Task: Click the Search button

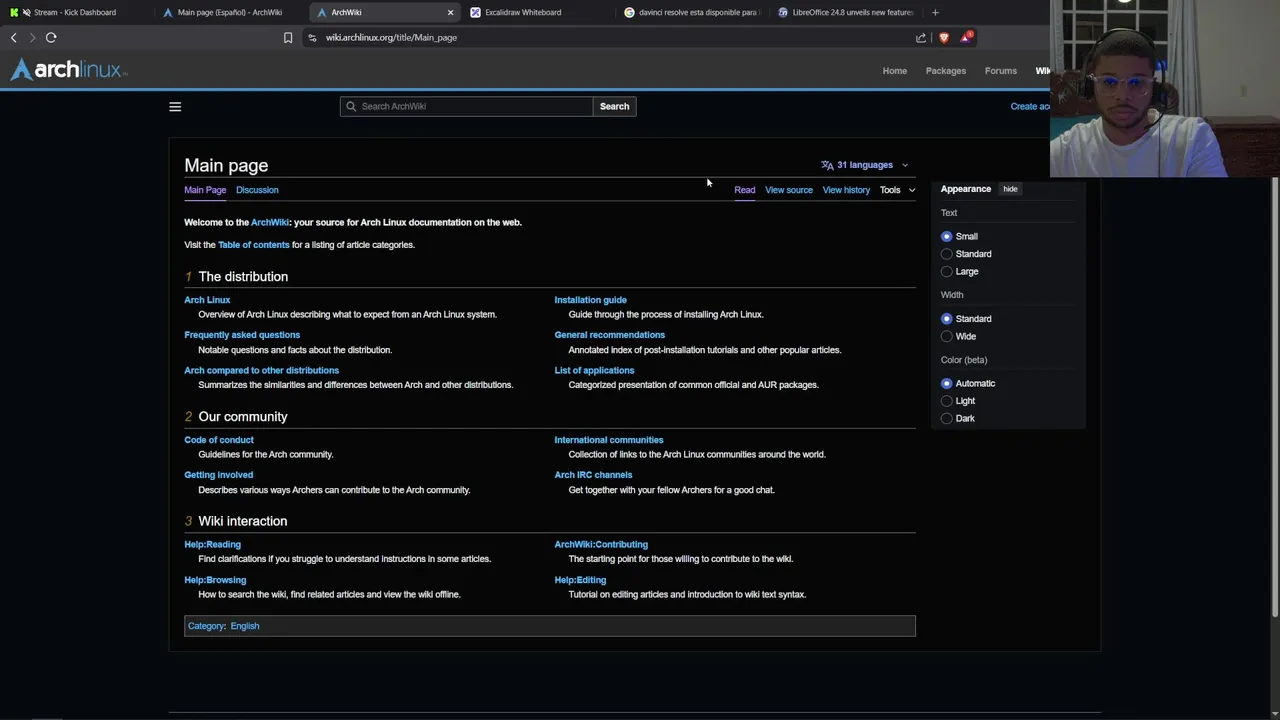Action: click(x=614, y=106)
